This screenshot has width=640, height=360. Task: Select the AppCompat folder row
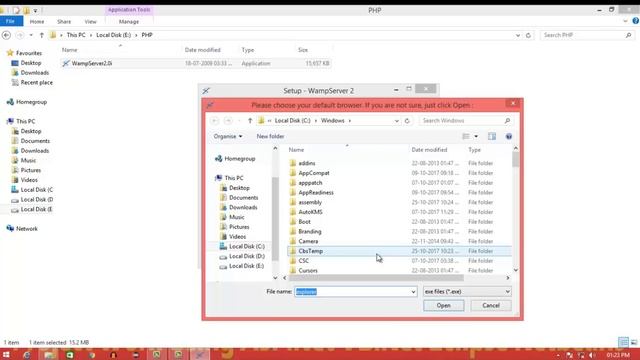point(400,173)
